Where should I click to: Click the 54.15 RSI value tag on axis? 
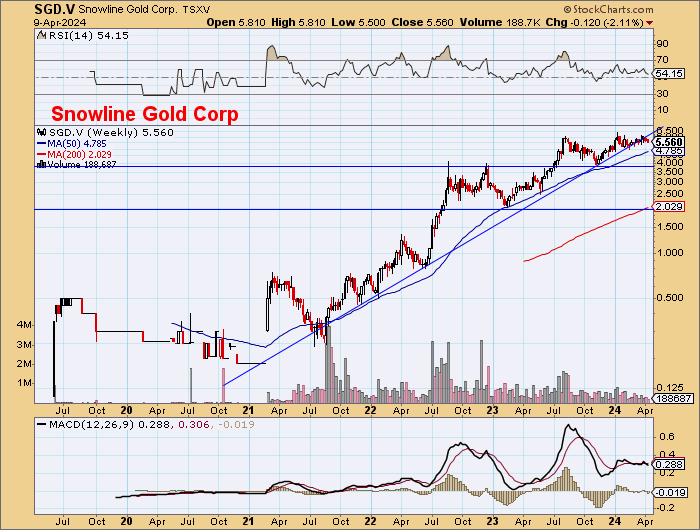point(669,74)
